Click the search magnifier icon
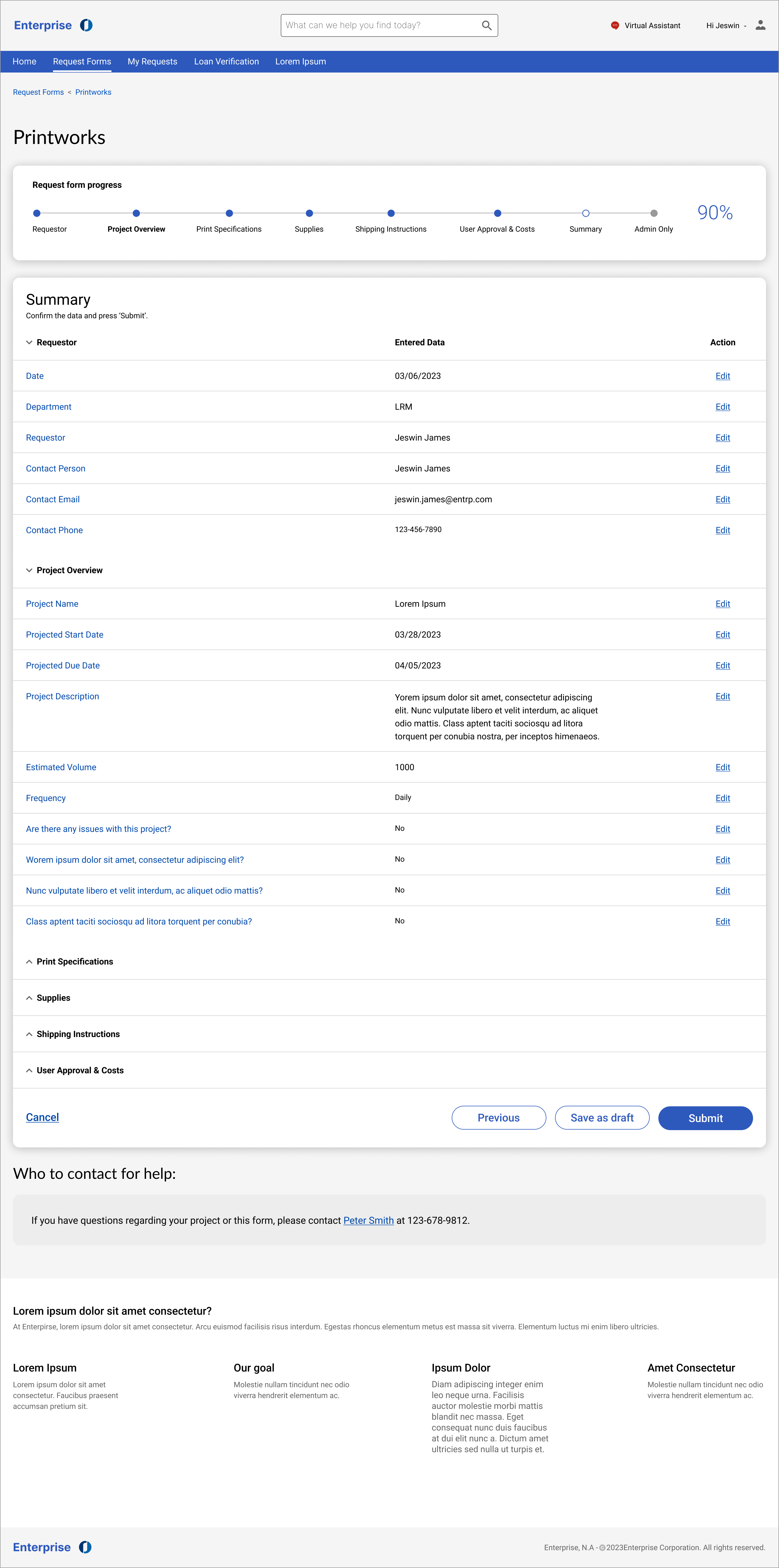The width and height of the screenshot is (779, 1568). [486, 25]
